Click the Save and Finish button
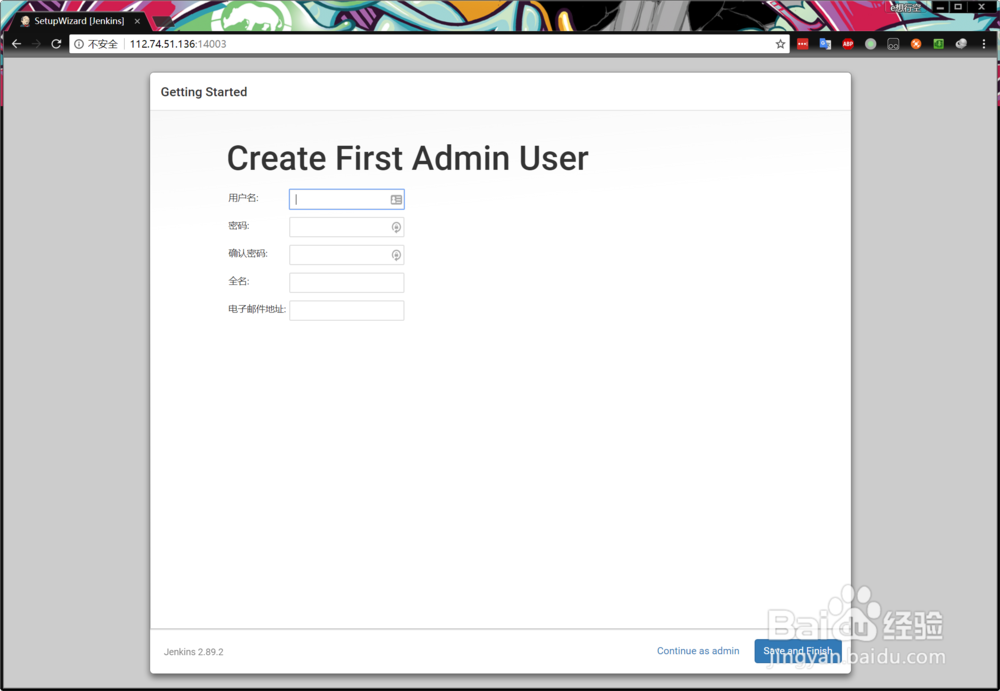The height and width of the screenshot is (691, 1000). pos(798,651)
